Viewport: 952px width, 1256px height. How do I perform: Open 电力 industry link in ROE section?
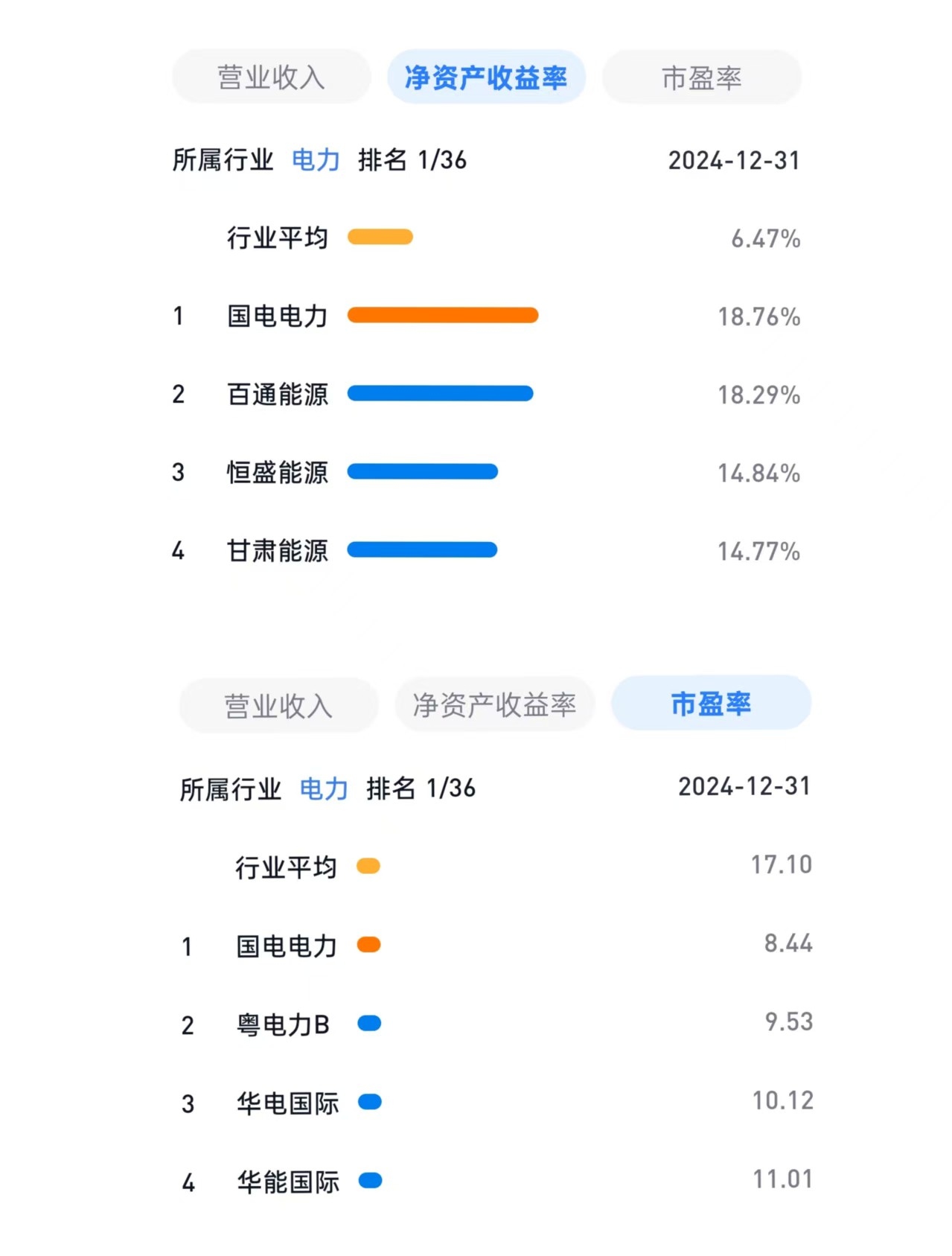(x=316, y=160)
